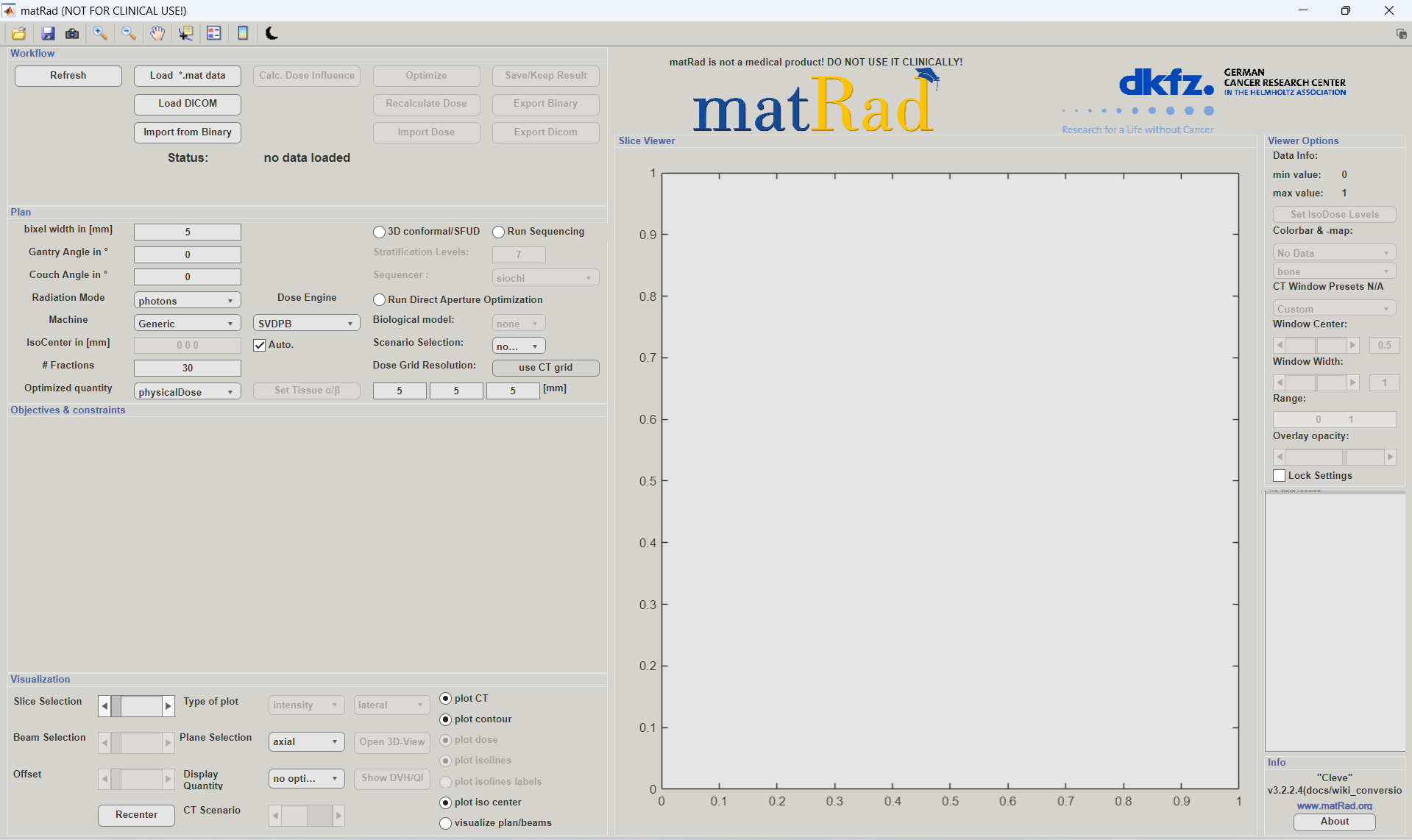Viewport: 1412px width, 840px height.
Task: Click the Slice Selection slider right arrow
Action: (168, 706)
